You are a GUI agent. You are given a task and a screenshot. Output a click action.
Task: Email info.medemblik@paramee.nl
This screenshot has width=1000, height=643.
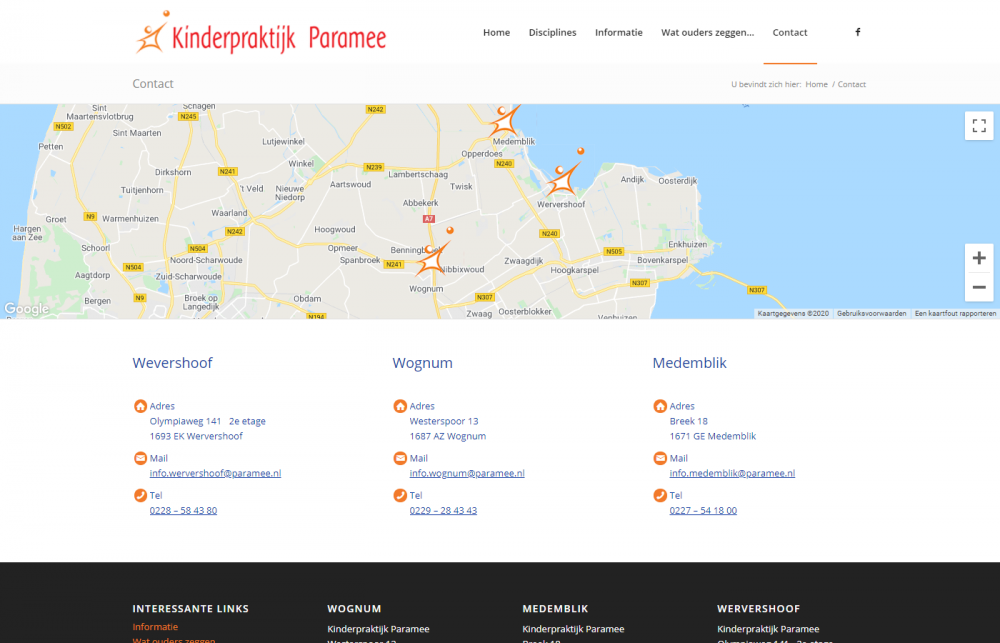(x=732, y=473)
